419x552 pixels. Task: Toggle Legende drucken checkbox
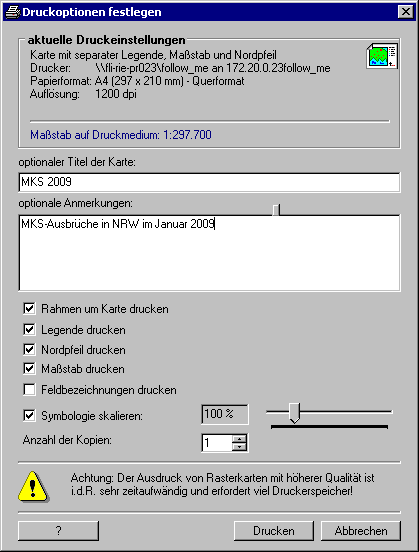click(x=29, y=330)
